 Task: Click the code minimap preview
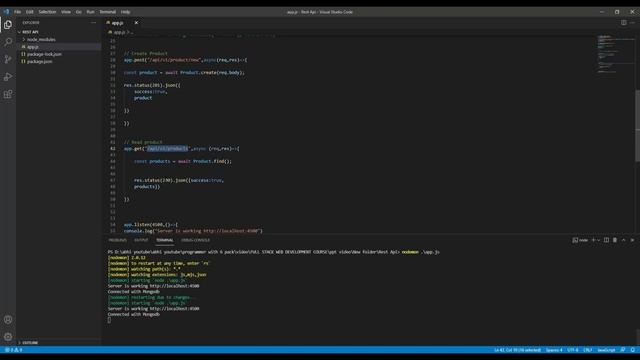coord(615,54)
